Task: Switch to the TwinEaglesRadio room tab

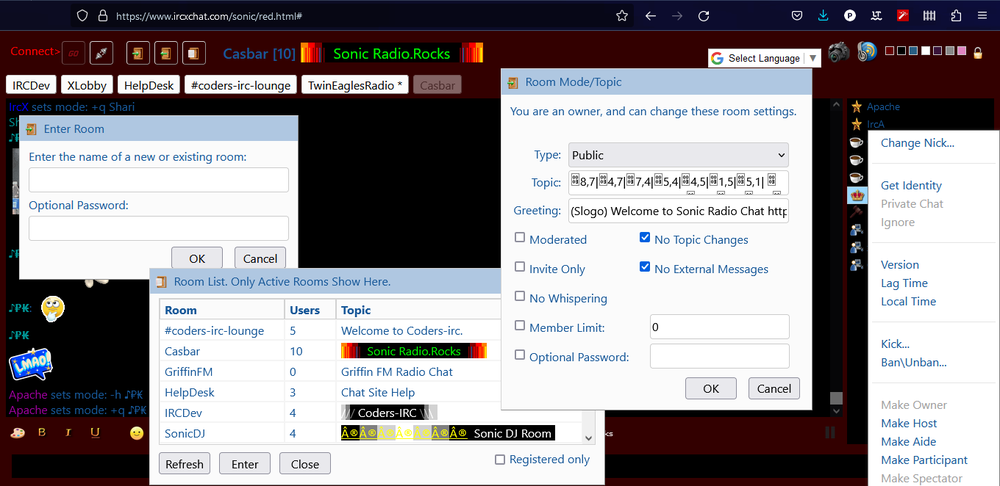Action: click(x=355, y=85)
